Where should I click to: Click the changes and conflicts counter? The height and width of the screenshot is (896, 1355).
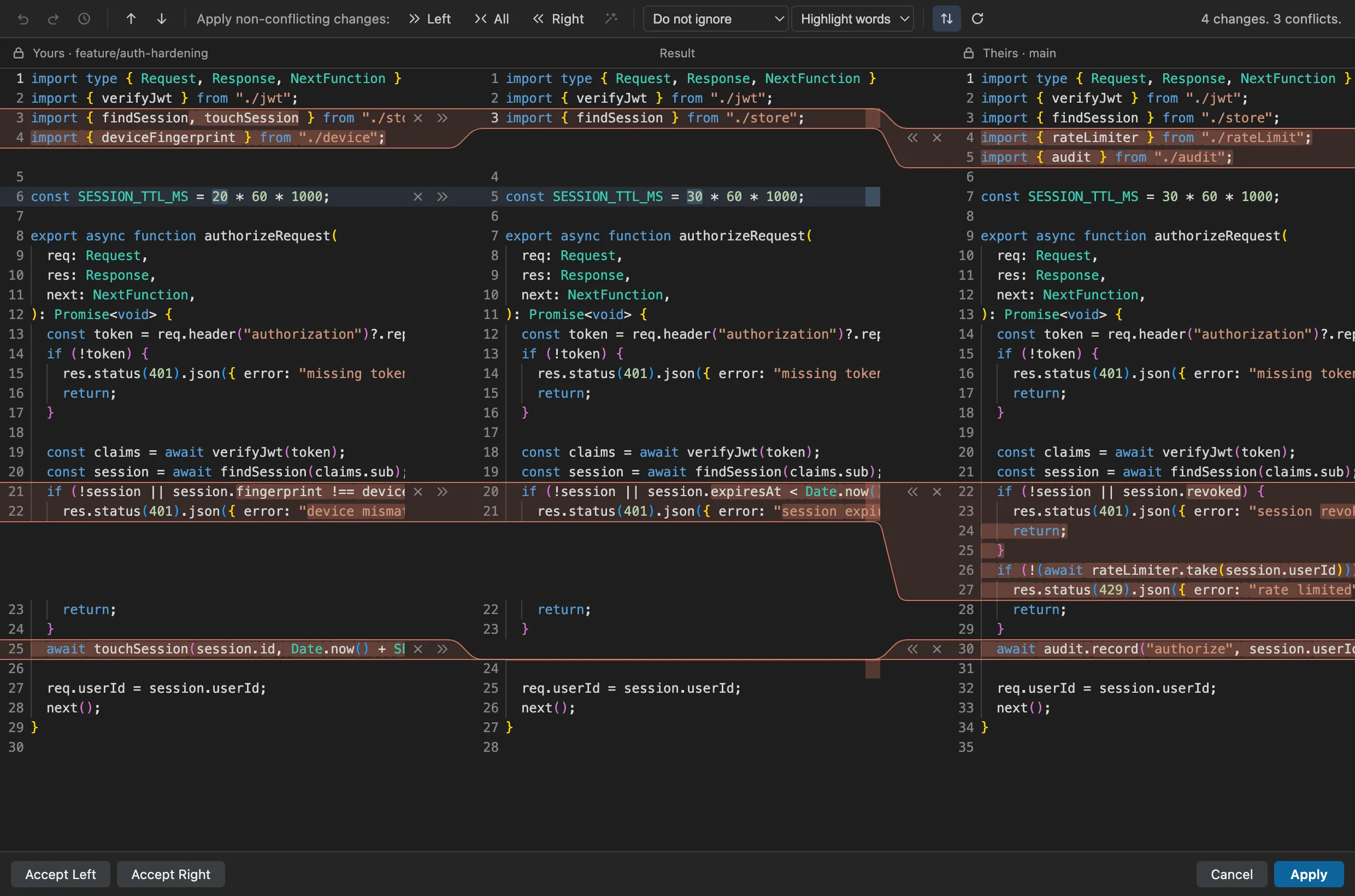1271,19
